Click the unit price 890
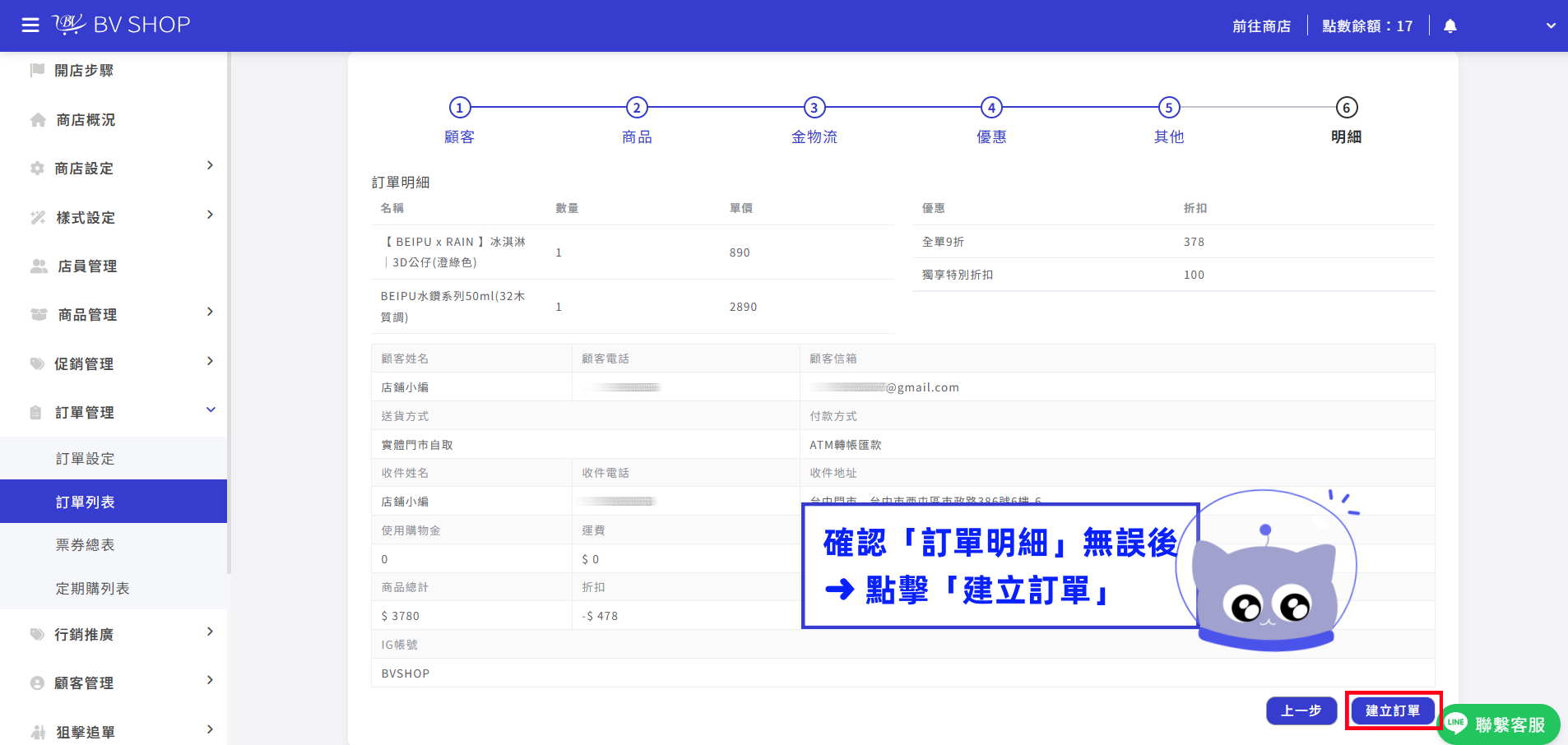The image size is (1568, 745). [x=740, y=252]
